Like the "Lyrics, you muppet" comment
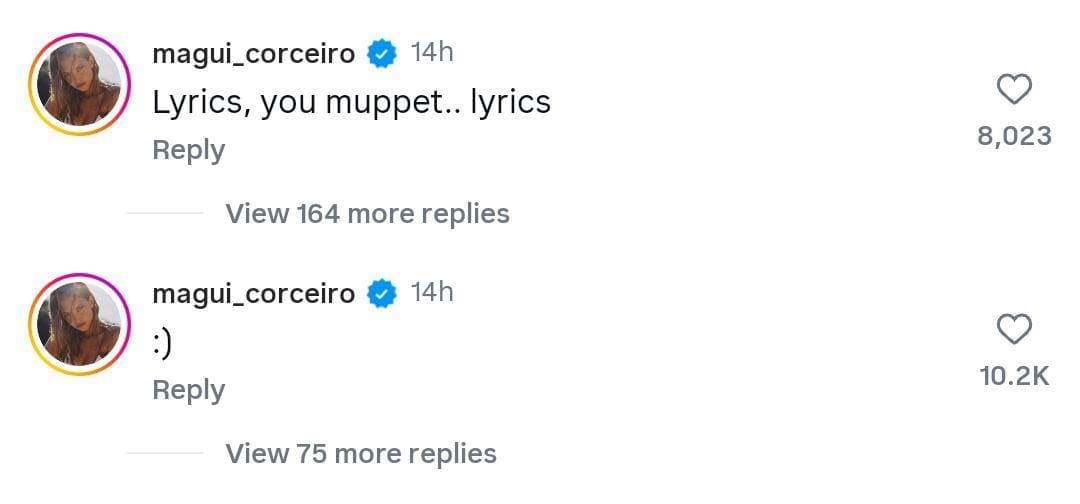 click(x=1014, y=91)
